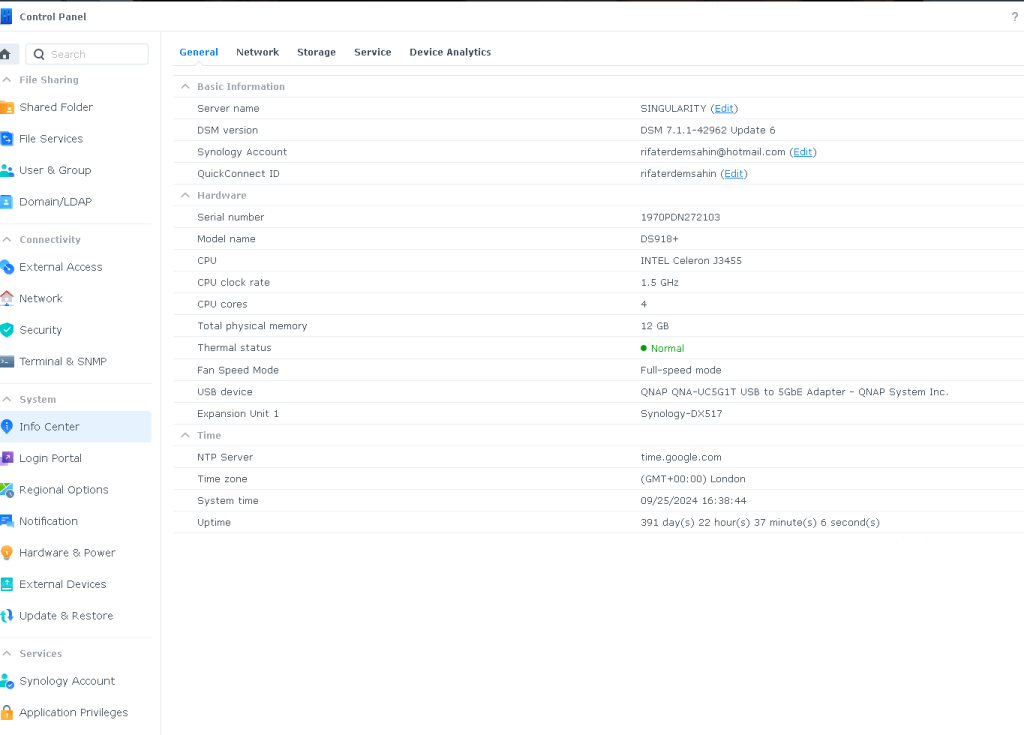Click the Update & Restore icon

(x=7, y=615)
